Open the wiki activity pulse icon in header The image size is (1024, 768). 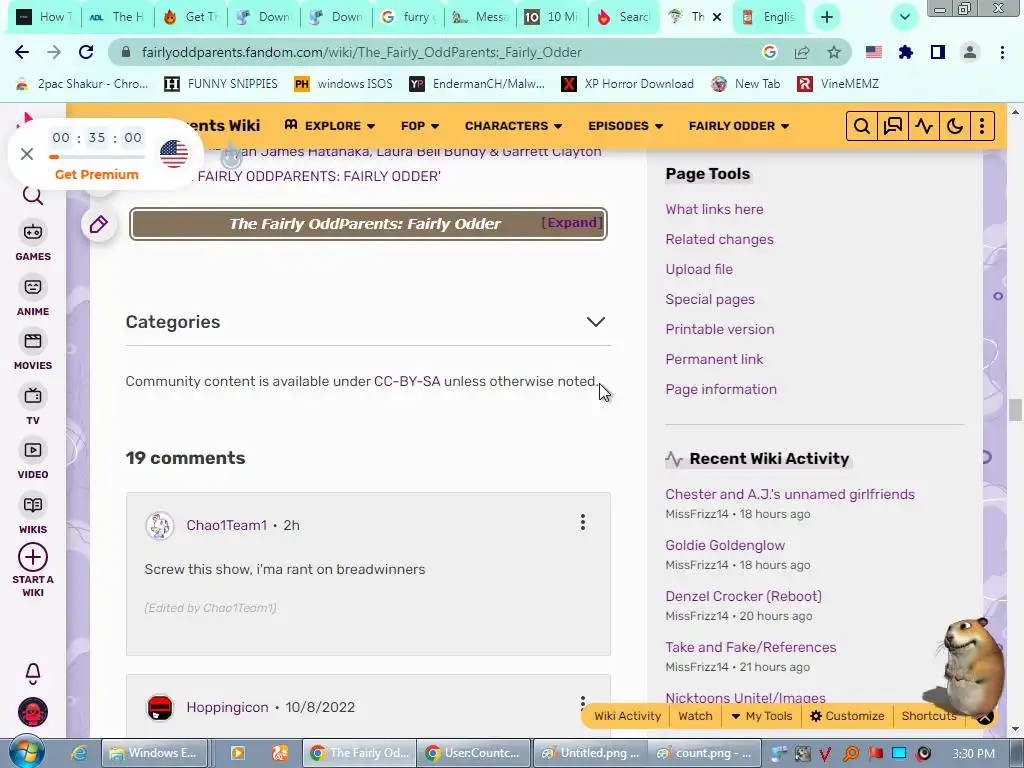point(923,126)
